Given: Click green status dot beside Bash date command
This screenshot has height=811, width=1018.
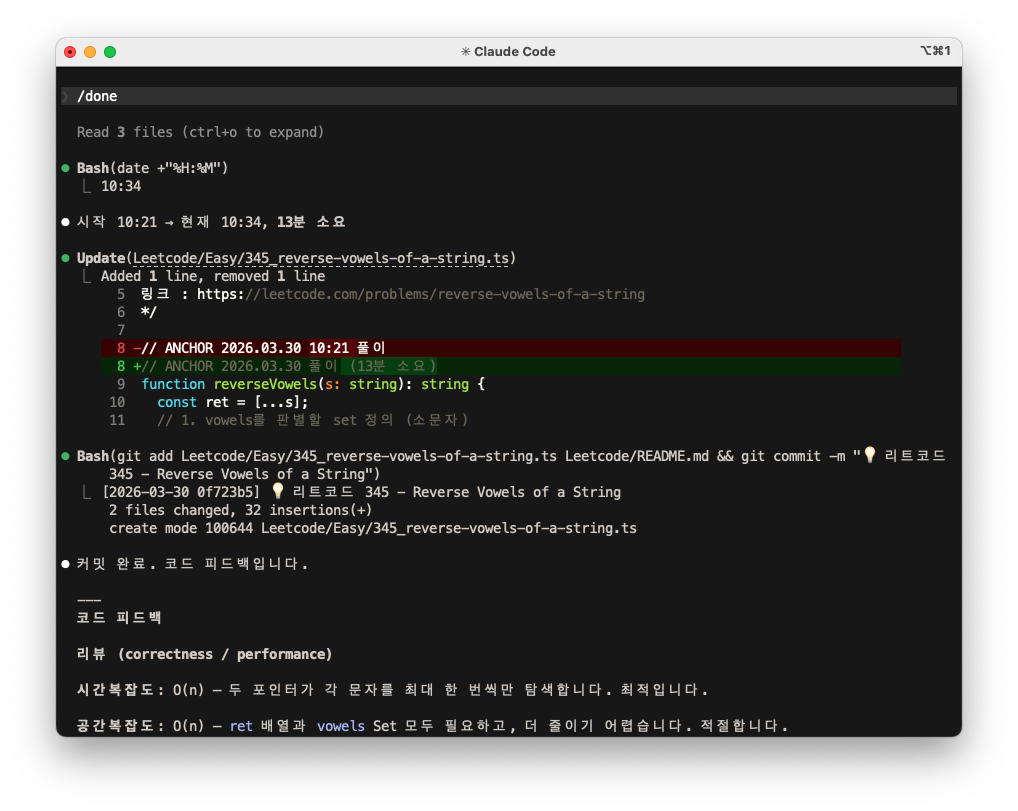Looking at the screenshot, I should [66, 168].
